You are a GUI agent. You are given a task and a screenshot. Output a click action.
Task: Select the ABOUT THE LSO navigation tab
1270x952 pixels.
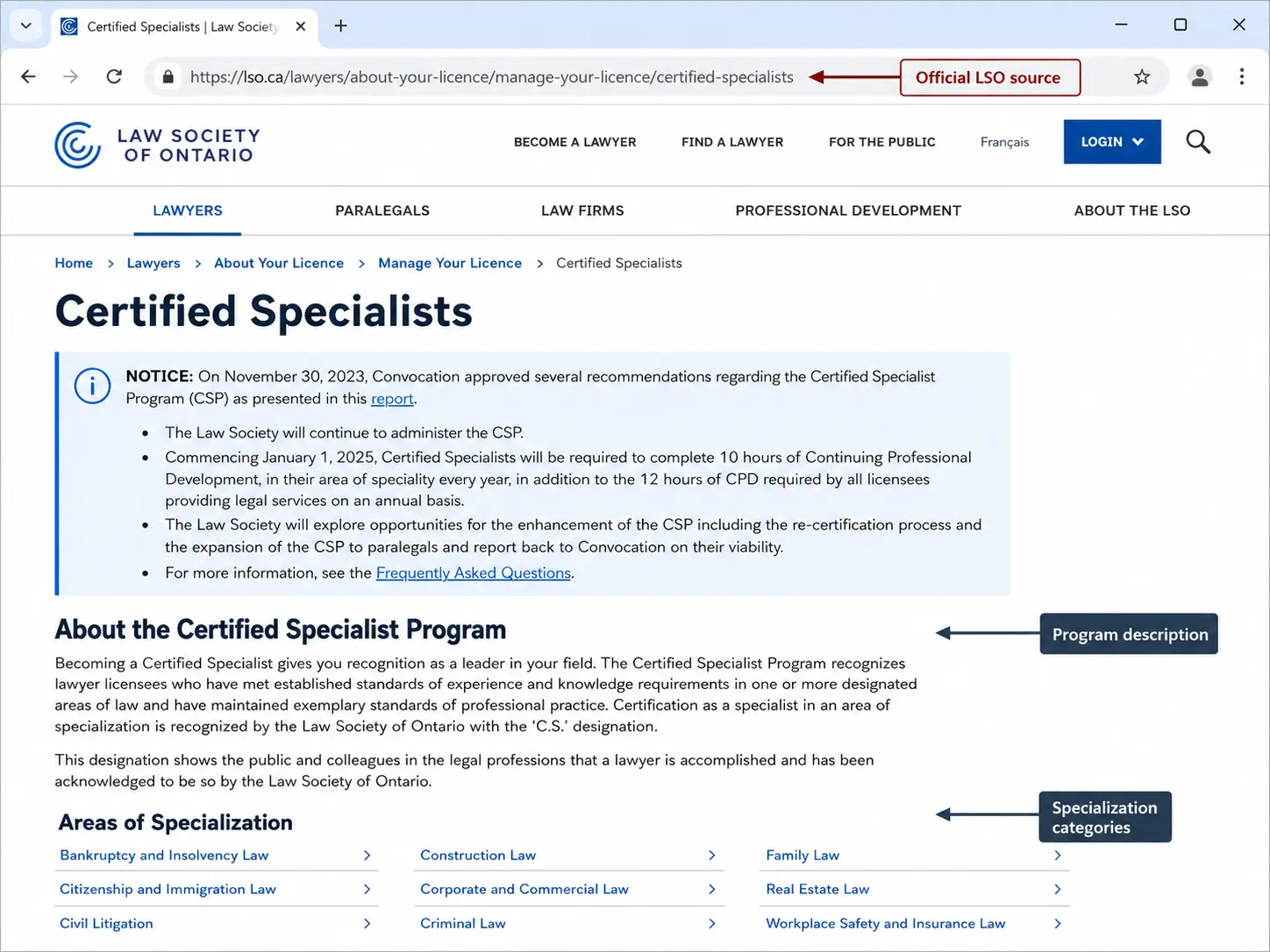tap(1132, 210)
